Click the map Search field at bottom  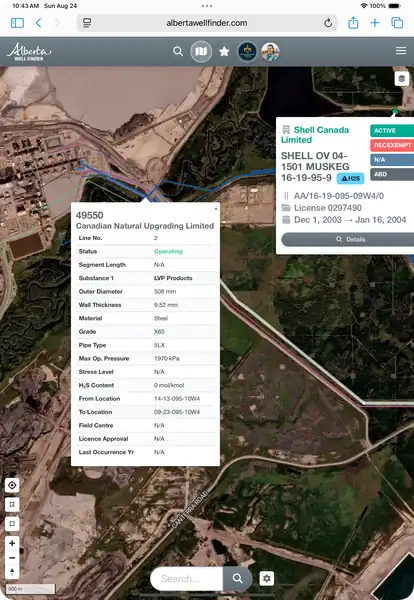[187, 579]
